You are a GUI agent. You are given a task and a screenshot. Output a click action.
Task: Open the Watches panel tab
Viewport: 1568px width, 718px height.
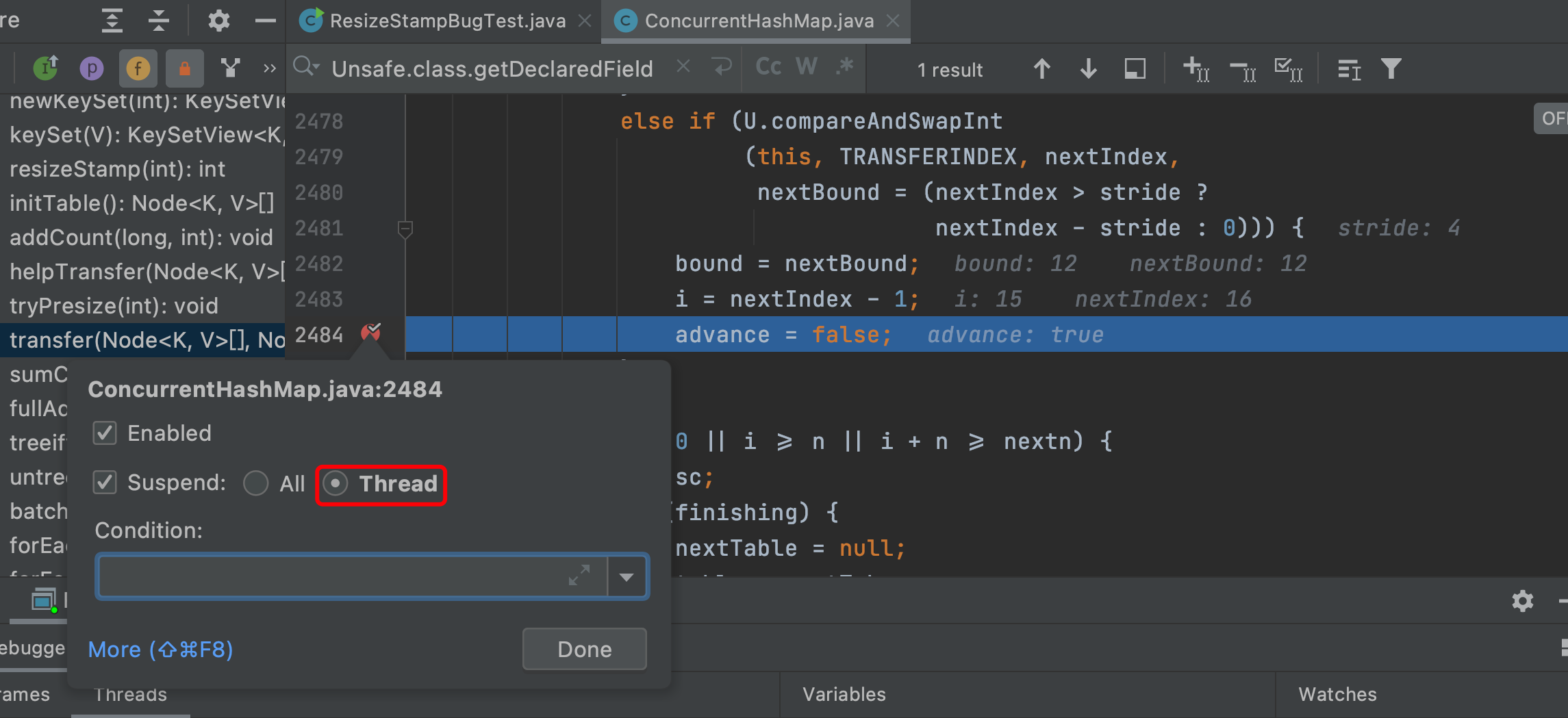tap(1337, 694)
